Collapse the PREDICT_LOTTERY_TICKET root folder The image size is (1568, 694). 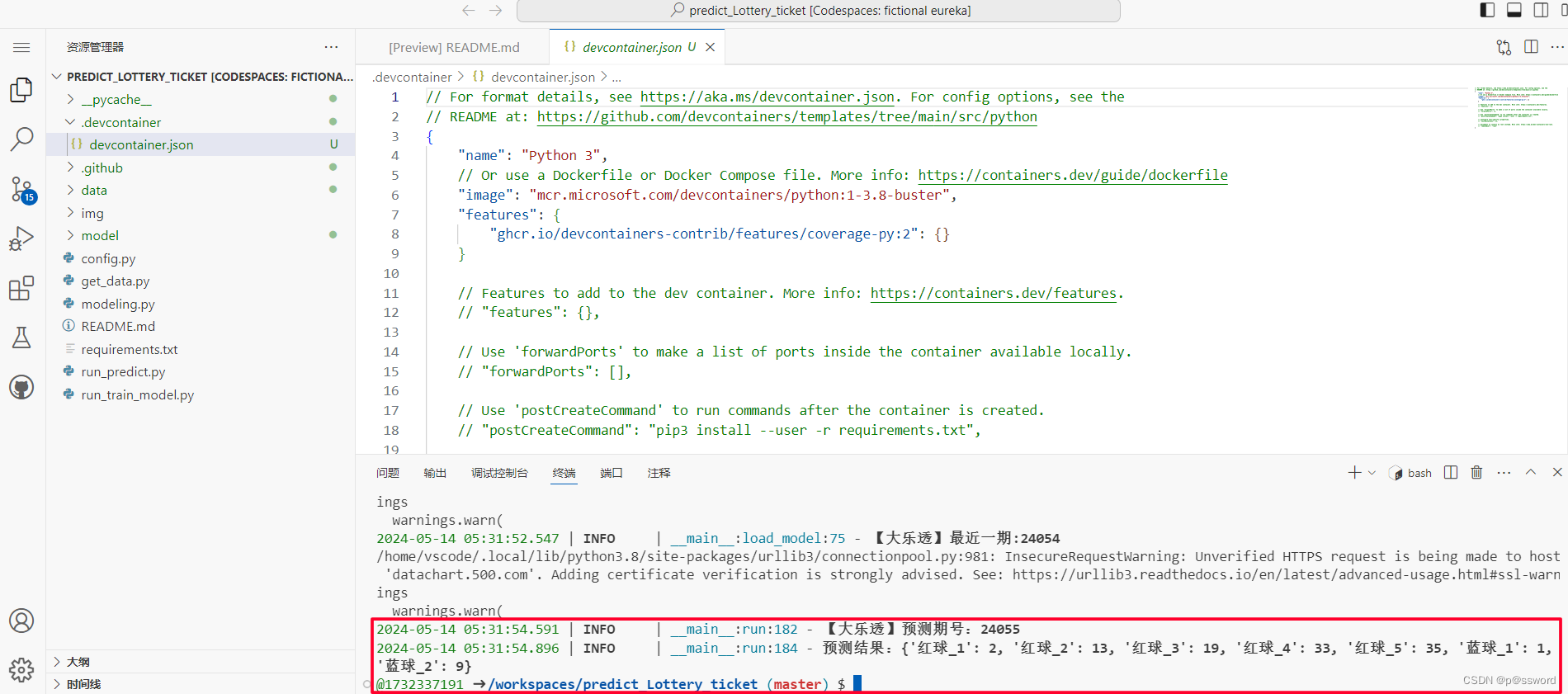point(57,77)
